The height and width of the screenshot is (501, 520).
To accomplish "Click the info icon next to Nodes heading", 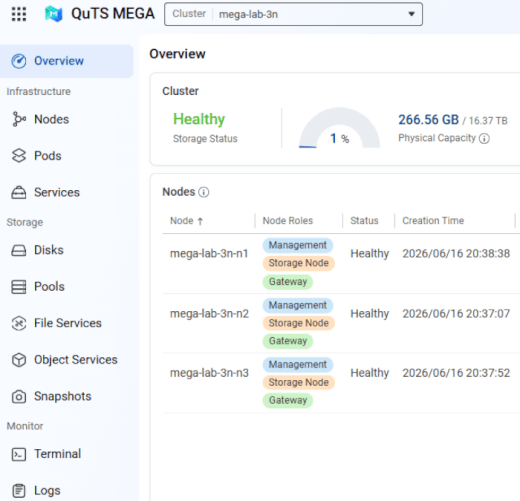I will coord(204,192).
